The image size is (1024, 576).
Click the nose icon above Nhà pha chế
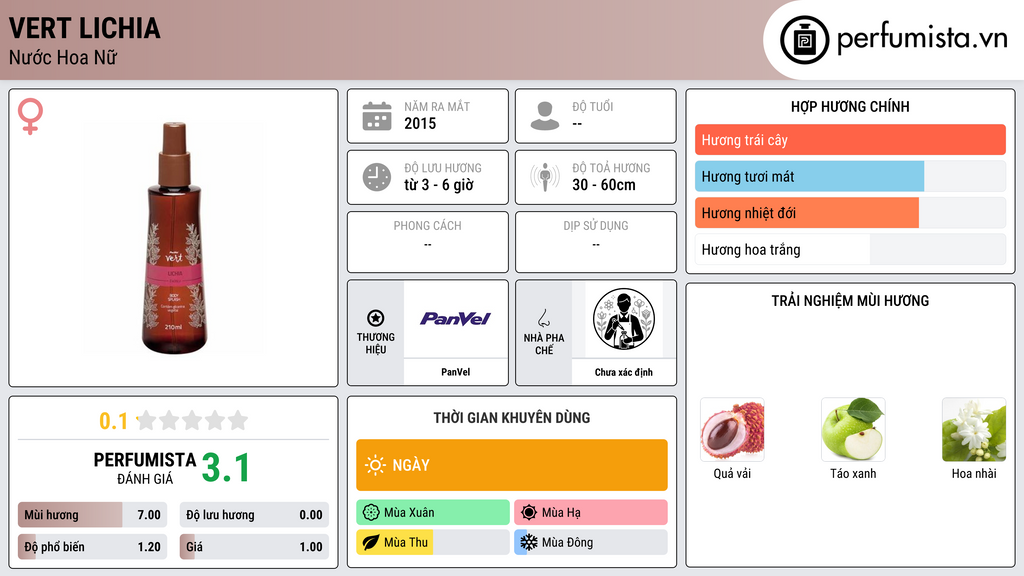pos(543,318)
